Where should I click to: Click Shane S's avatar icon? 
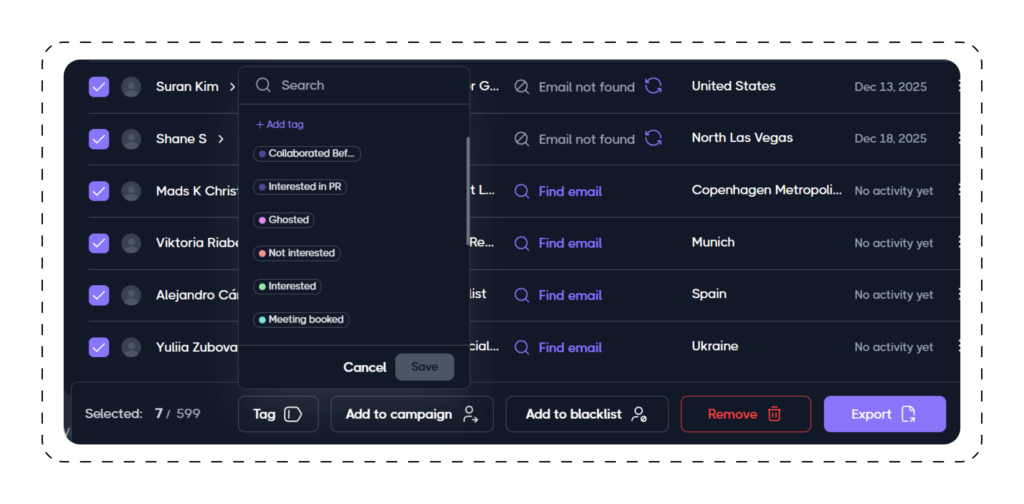pos(131,139)
